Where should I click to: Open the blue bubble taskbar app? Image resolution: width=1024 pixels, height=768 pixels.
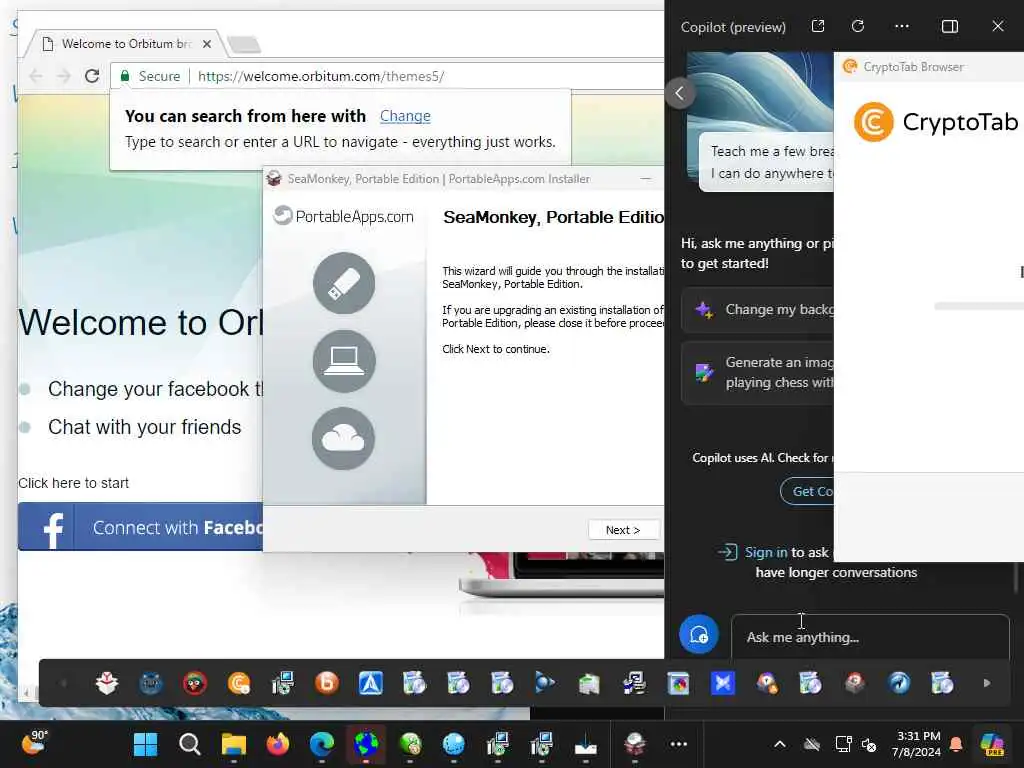coord(454,744)
